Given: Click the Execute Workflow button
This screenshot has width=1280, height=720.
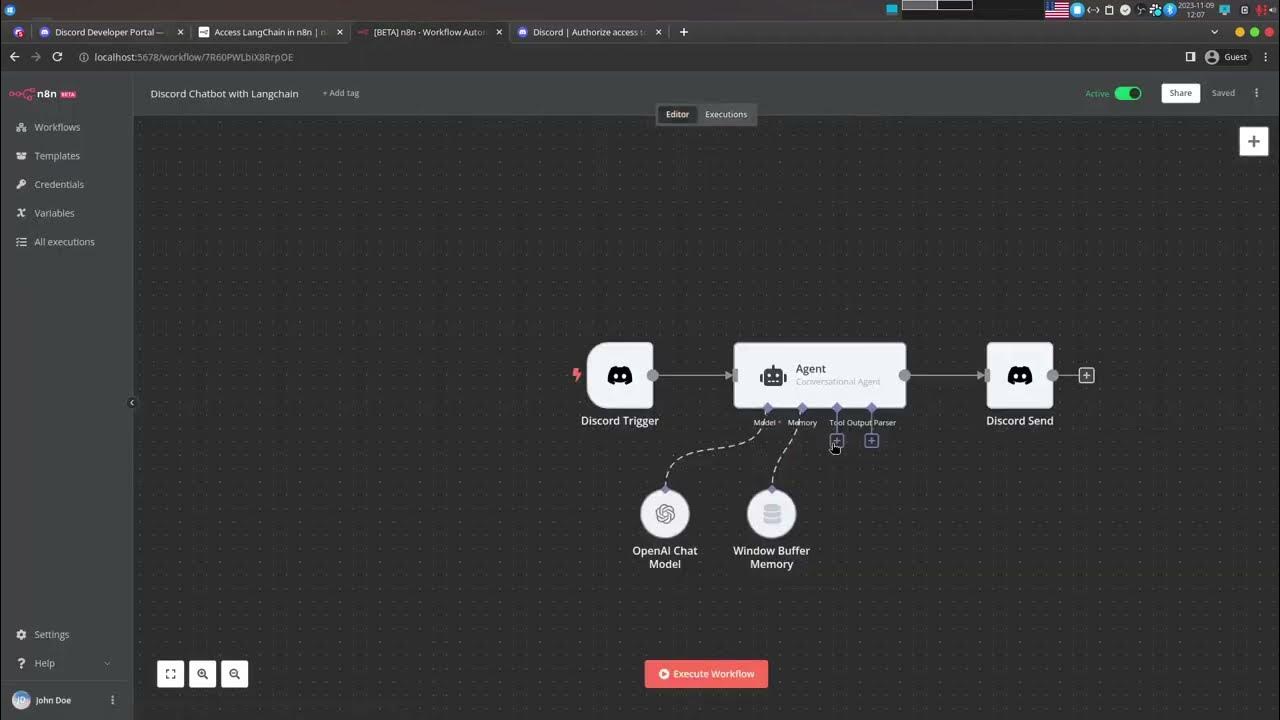Looking at the screenshot, I should pos(706,674).
